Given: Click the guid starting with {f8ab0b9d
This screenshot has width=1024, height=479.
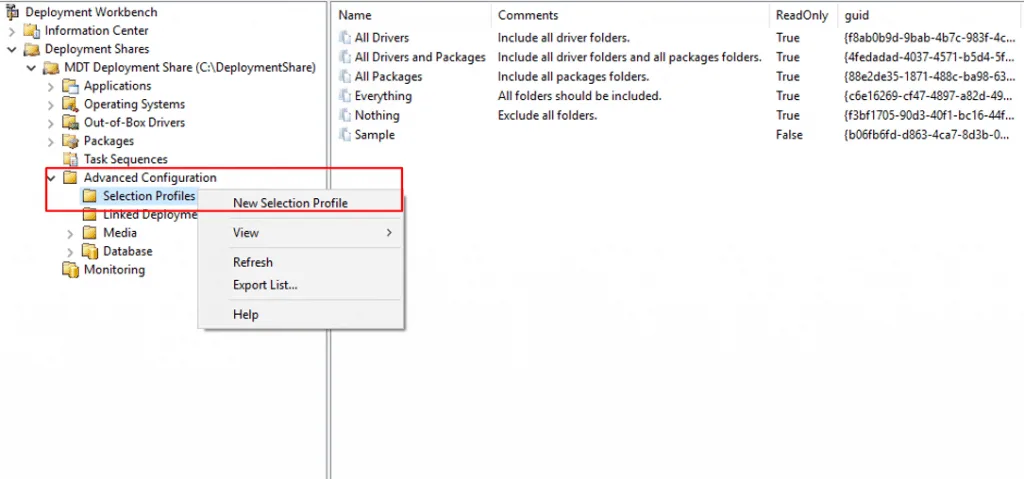Looking at the screenshot, I should point(930,38).
